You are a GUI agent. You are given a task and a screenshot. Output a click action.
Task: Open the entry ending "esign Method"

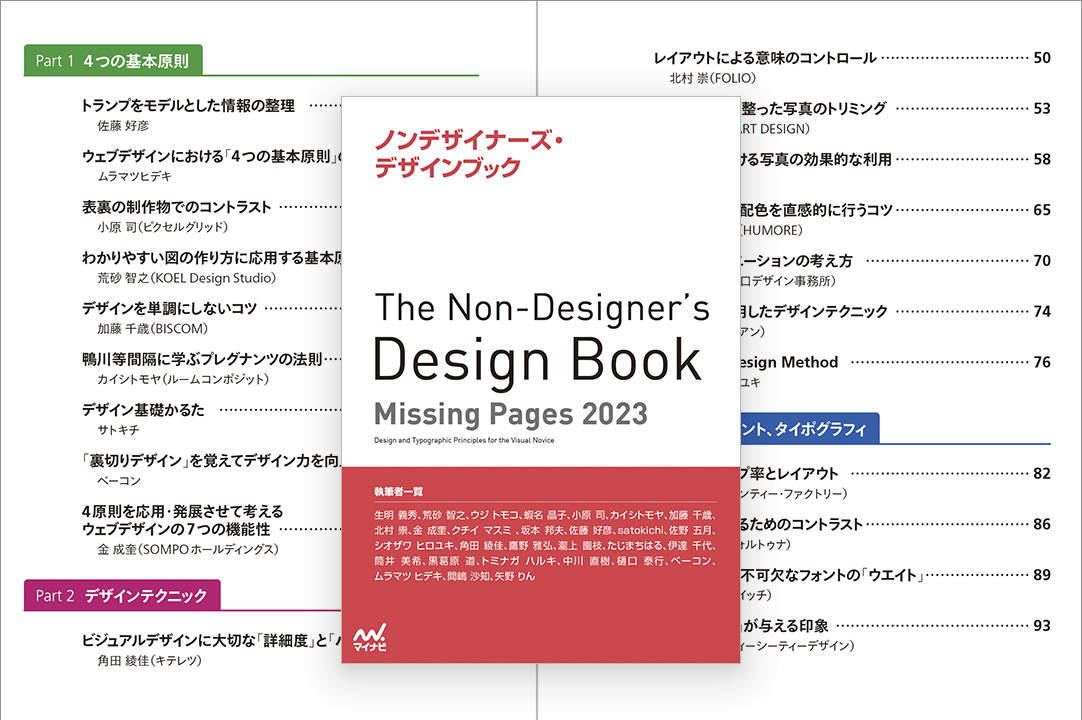point(790,362)
